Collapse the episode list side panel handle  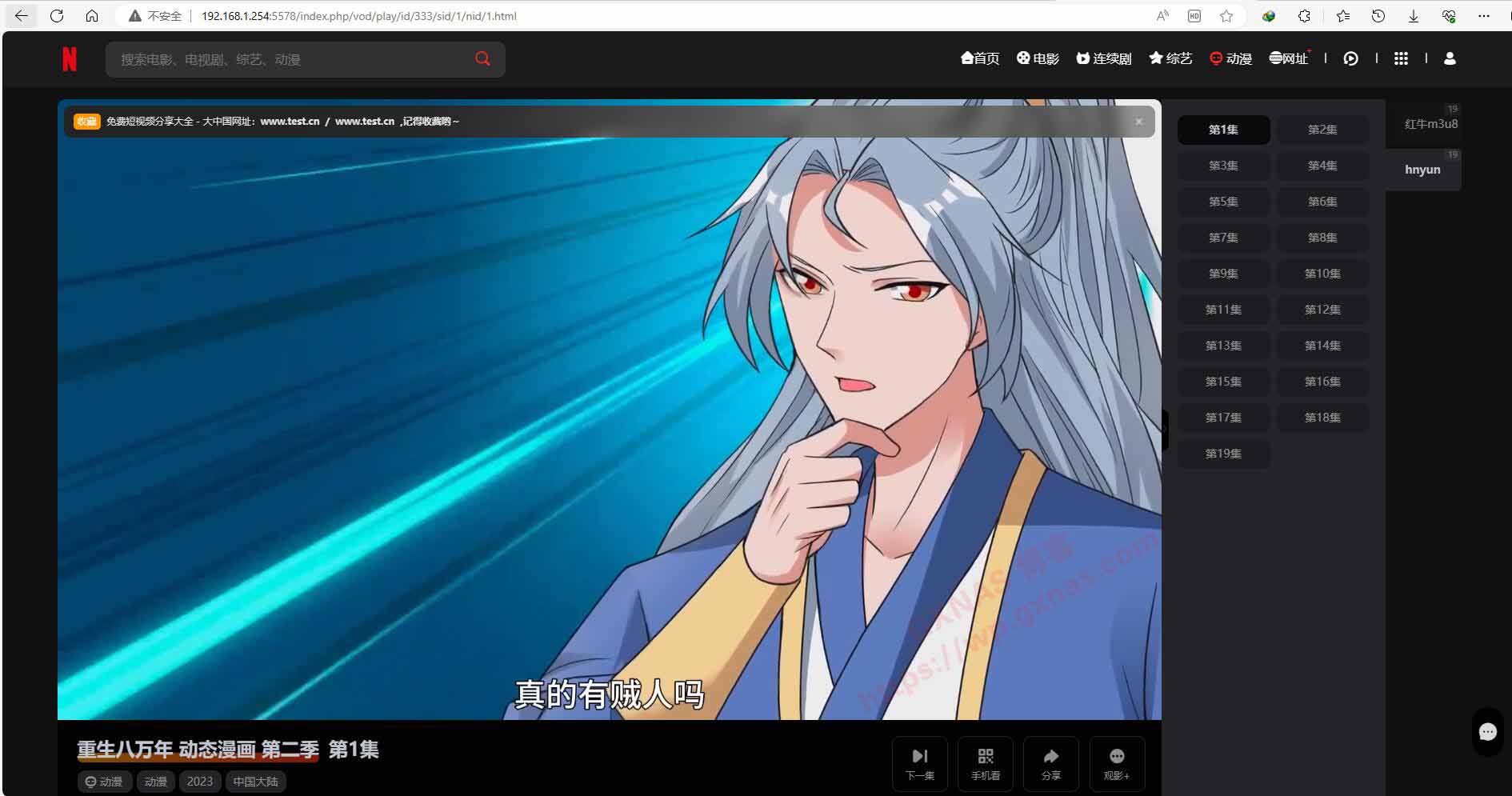click(1165, 430)
